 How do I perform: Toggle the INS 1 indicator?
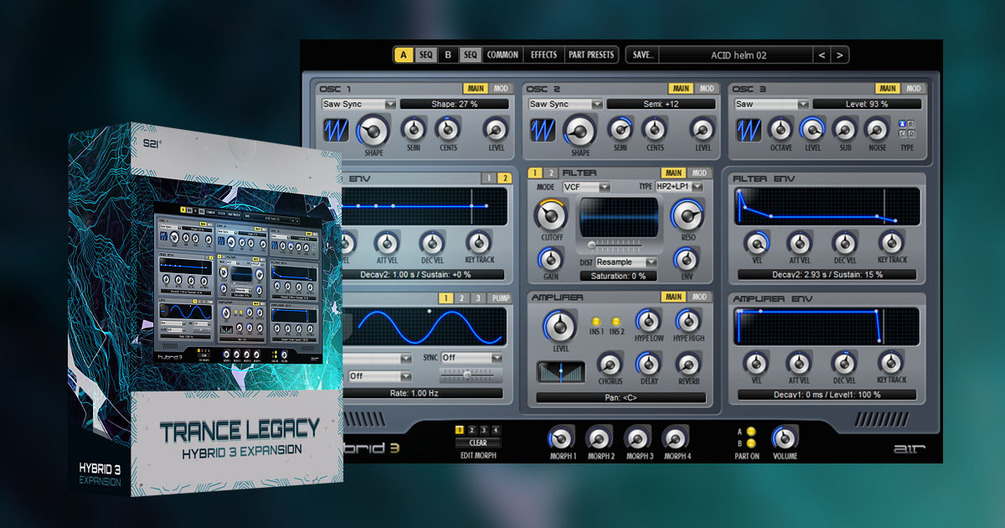(x=596, y=321)
